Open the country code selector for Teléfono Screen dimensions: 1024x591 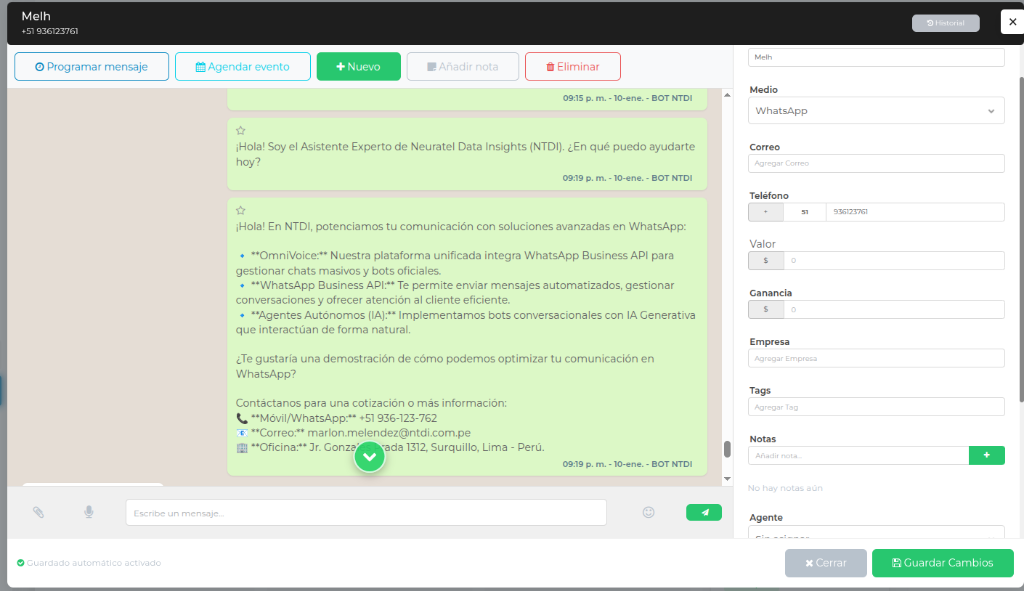click(x=765, y=211)
